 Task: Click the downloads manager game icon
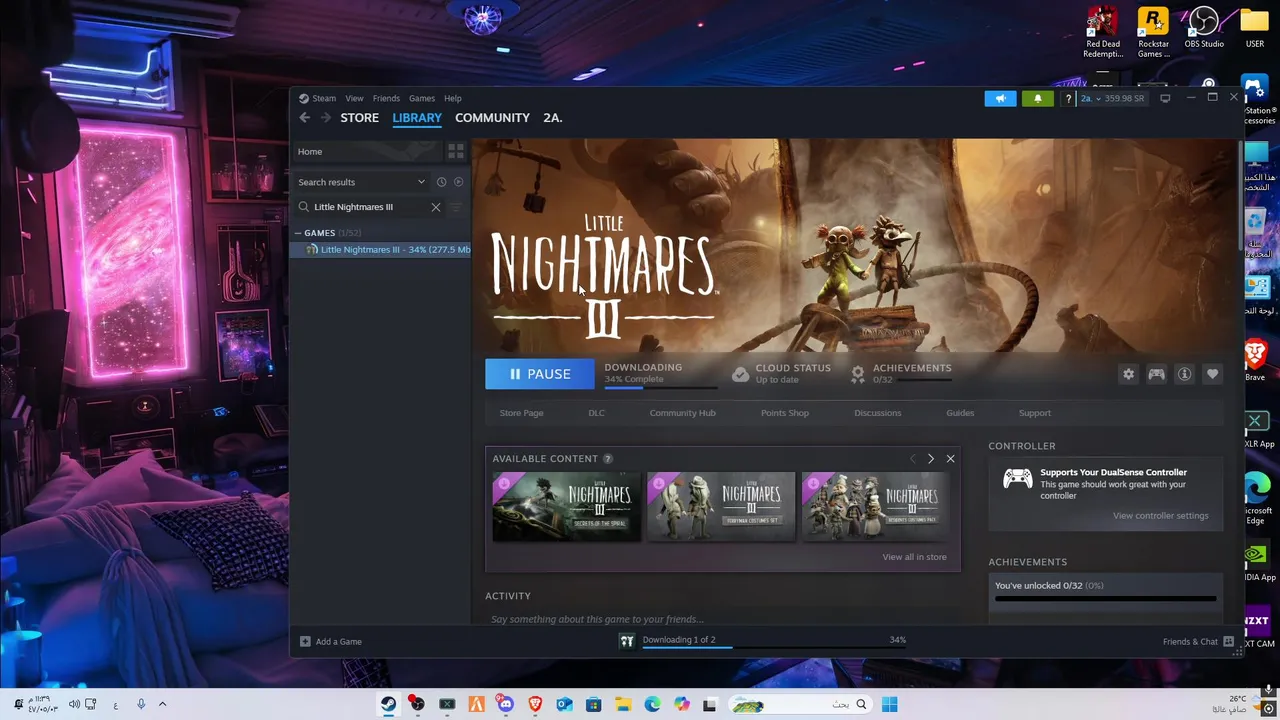[x=627, y=641]
